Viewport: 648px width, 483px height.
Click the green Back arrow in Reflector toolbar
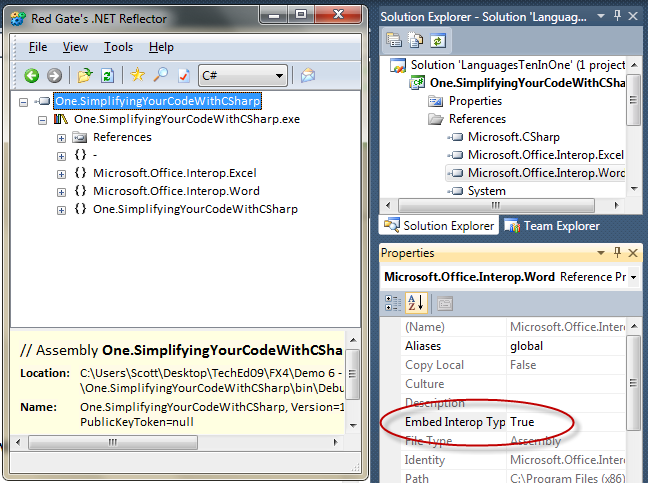(x=32, y=76)
